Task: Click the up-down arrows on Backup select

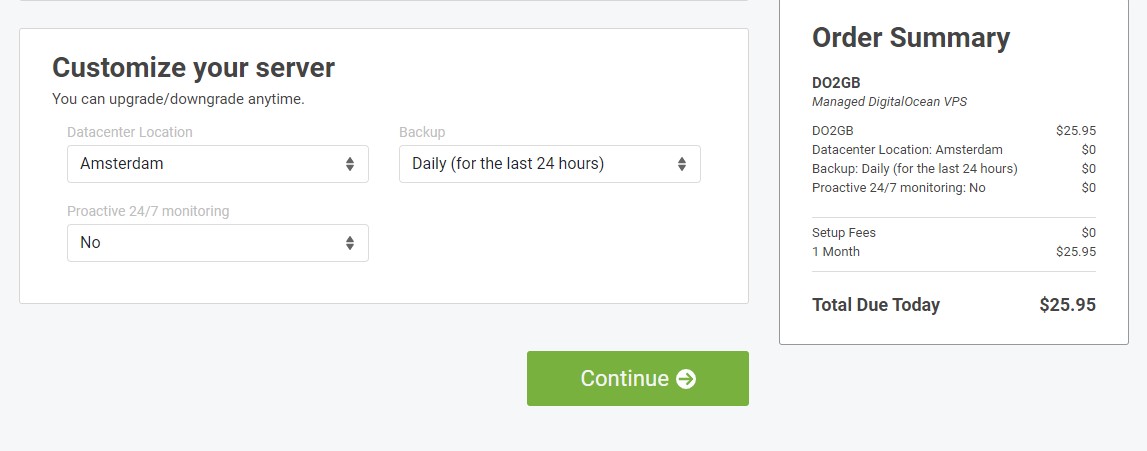Action: [x=682, y=164]
